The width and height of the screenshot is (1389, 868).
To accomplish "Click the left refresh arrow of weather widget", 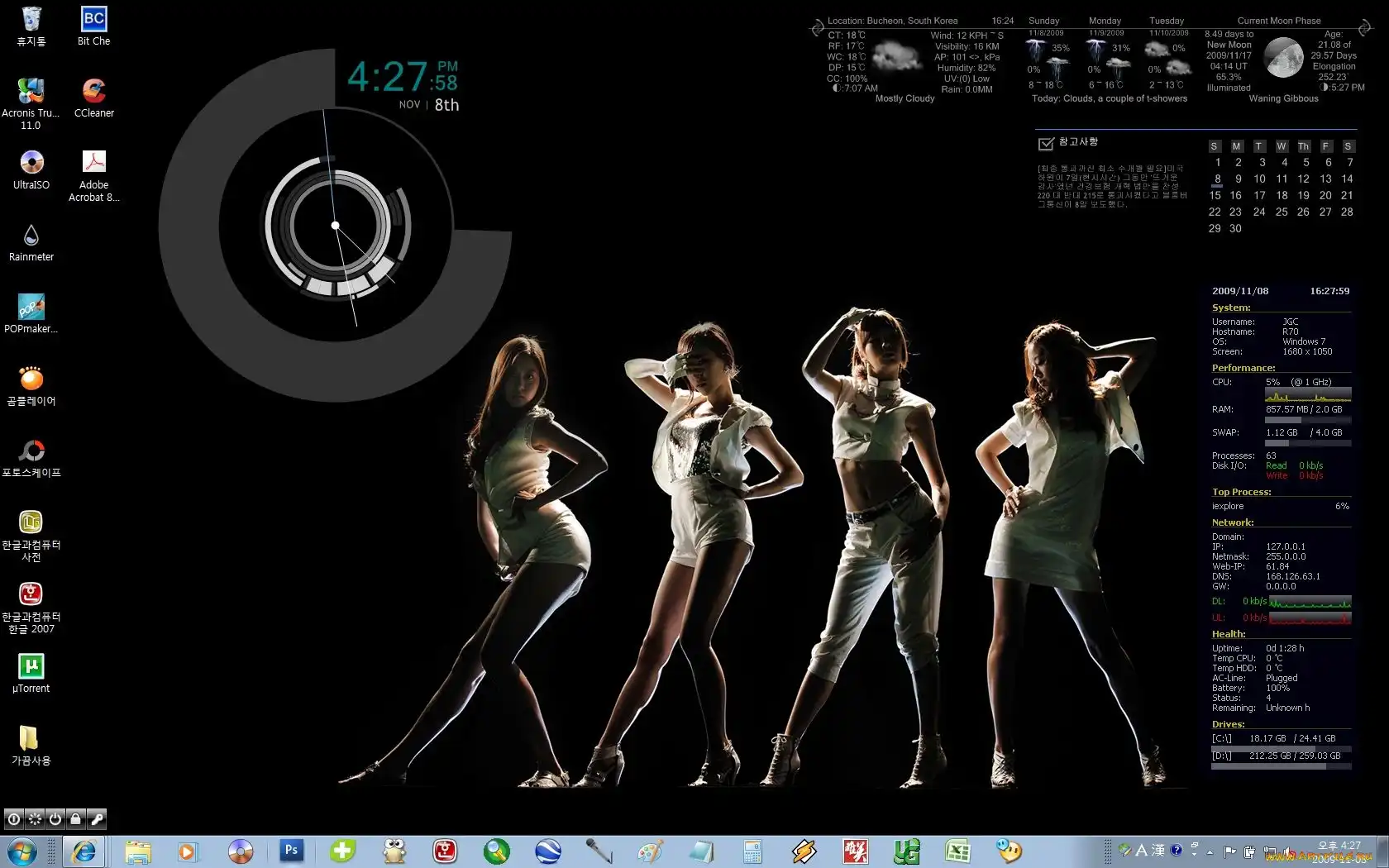I will click(817, 27).
